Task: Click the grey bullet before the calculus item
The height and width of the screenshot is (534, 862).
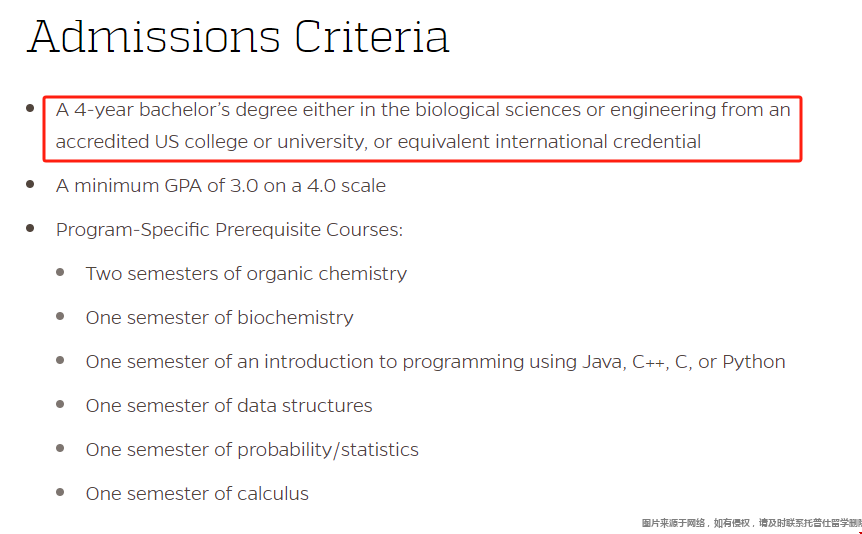Action: tap(60, 492)
